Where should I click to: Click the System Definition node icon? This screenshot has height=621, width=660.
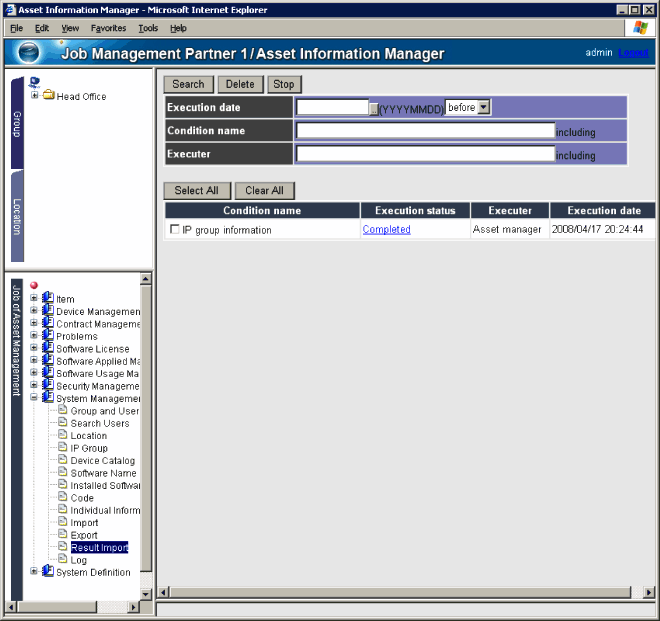(47, 572)
